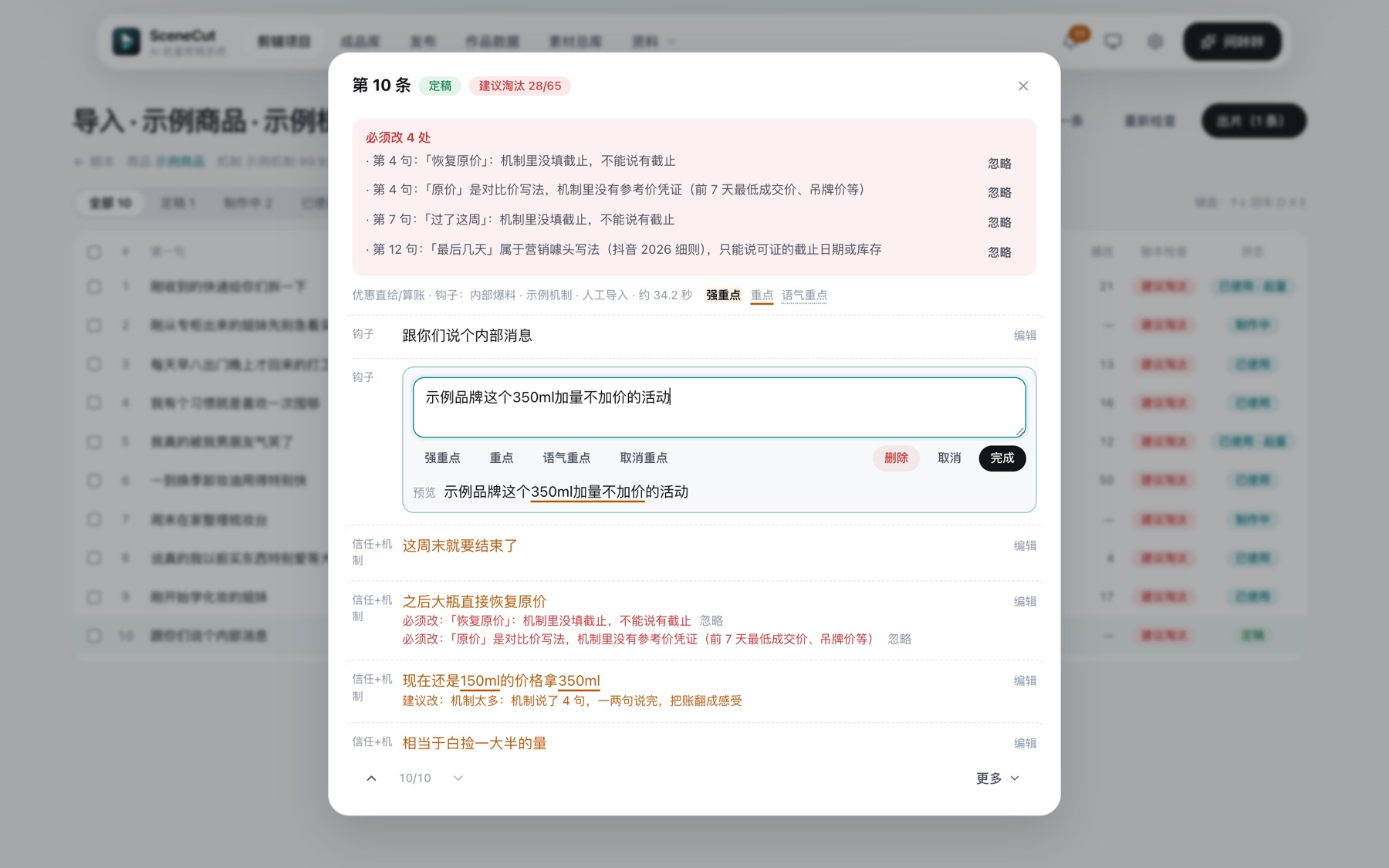The image size is (1389, 868).
Task: Delete this sentence with 删除
Action: (x=896, y=458)
